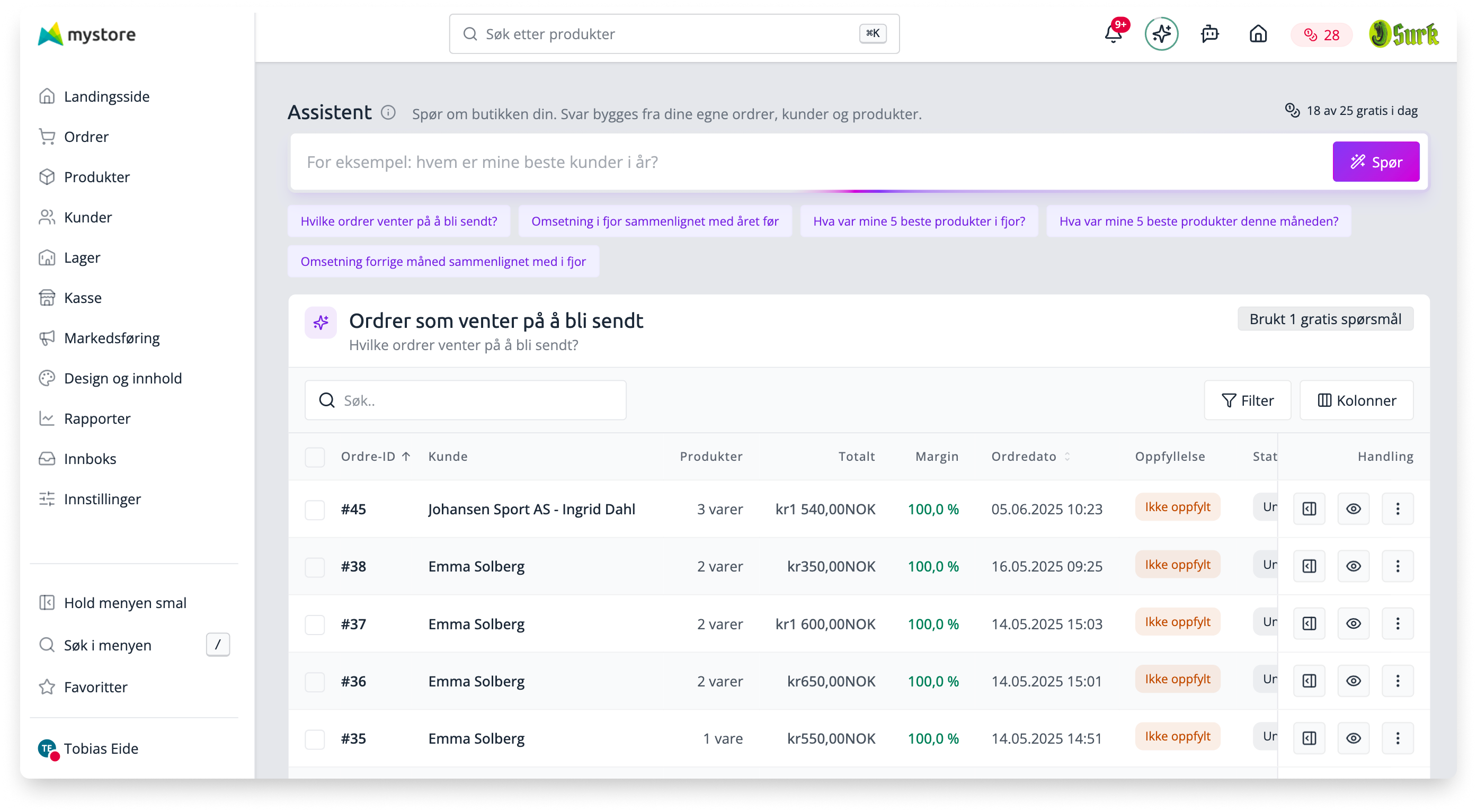This screenshot has height=812, width=1477.
Task: Focus the Søk etter produkter search bar
Action: pos(674,34)
